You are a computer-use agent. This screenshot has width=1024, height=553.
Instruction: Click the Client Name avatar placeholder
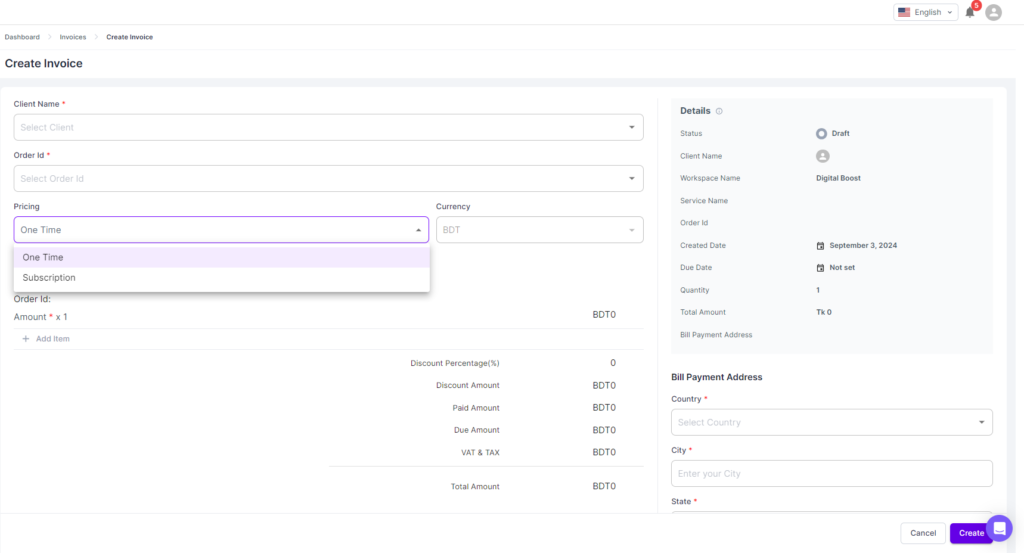point(823,156)
